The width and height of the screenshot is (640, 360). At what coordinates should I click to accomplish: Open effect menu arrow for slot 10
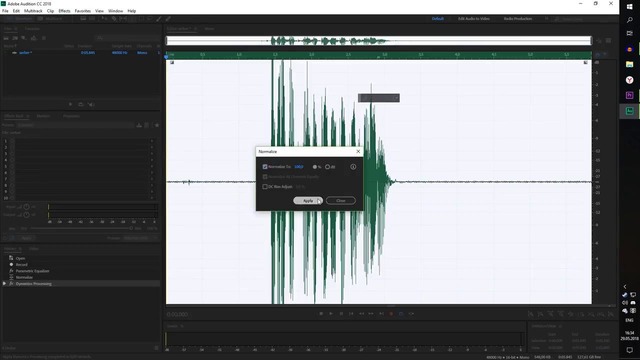pyautogui.click(x=152, y=198)
